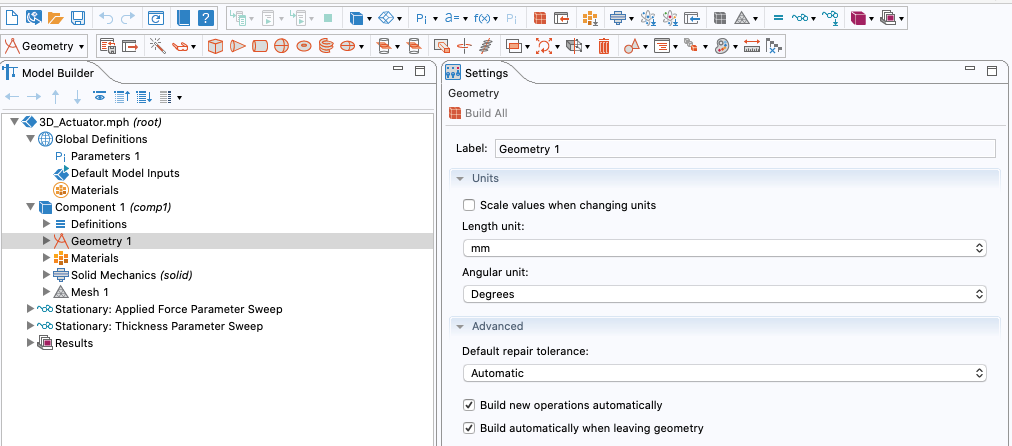
Task: Open the Angular unit dropdown
Action: coord(725,294)
